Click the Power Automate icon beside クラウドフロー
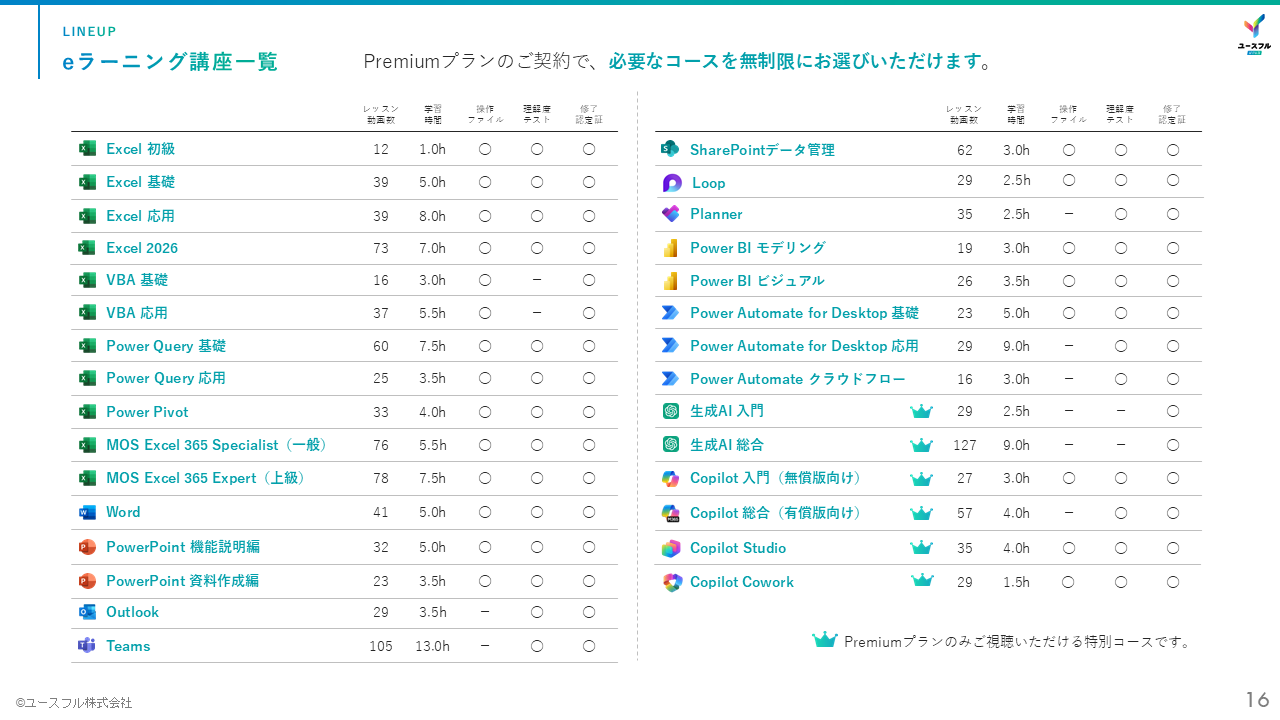This screenshot has height=720, width=1280. point(670,379)
